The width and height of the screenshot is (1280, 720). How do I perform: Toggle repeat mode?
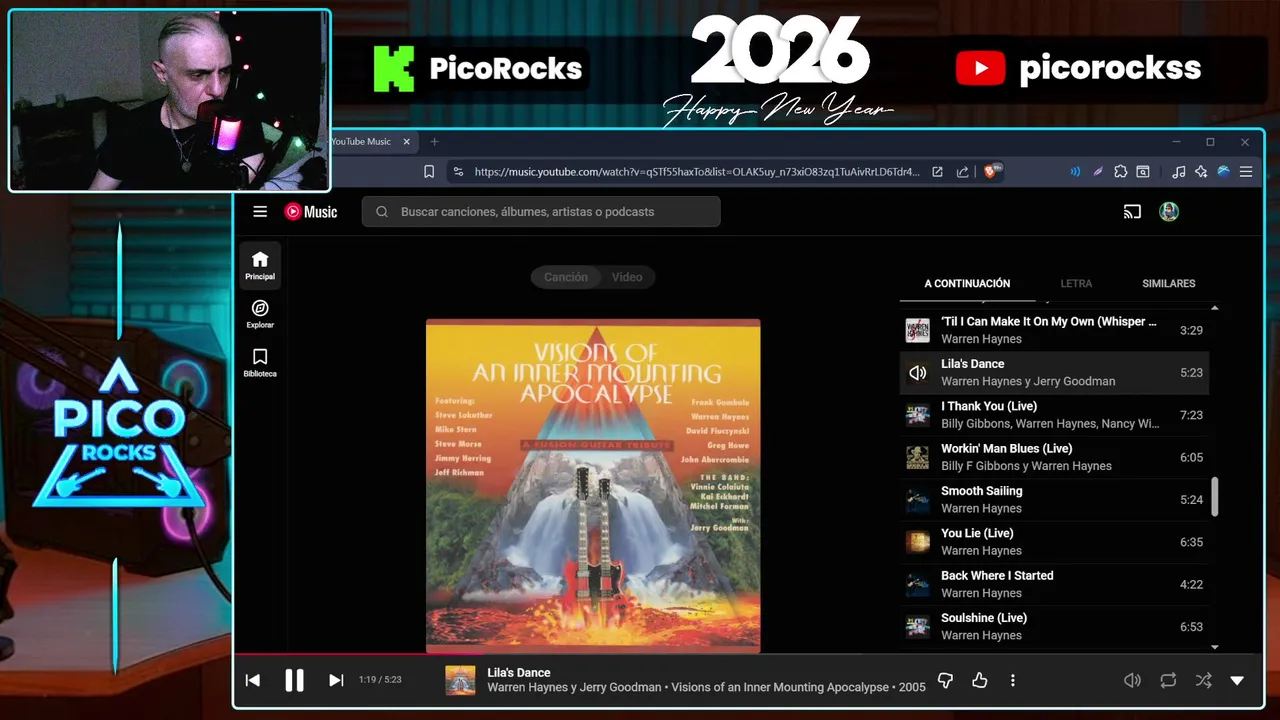[x=1168, y=680]
